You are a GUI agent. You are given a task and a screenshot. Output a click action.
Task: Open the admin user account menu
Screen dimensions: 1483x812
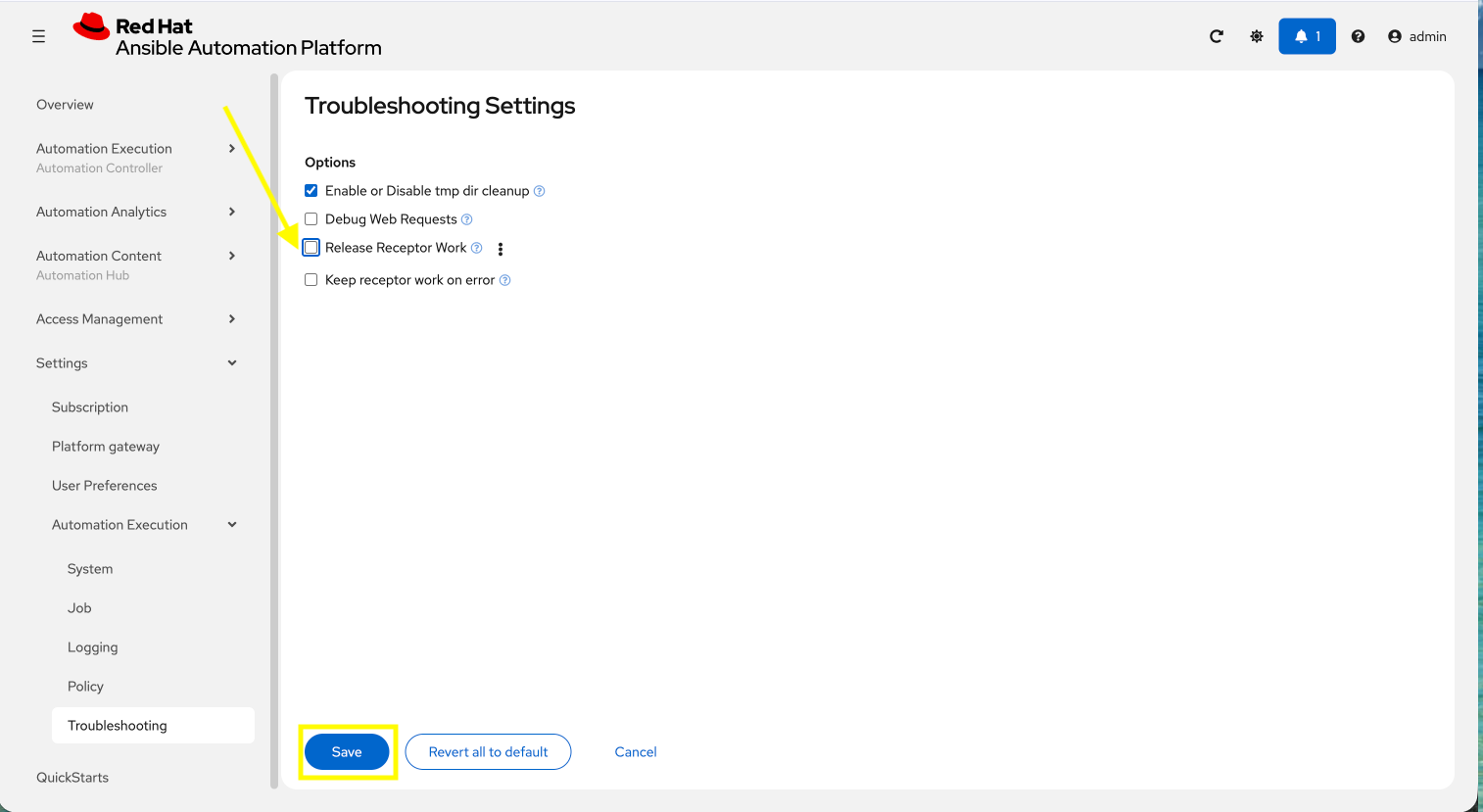(x=1417, y=36)
